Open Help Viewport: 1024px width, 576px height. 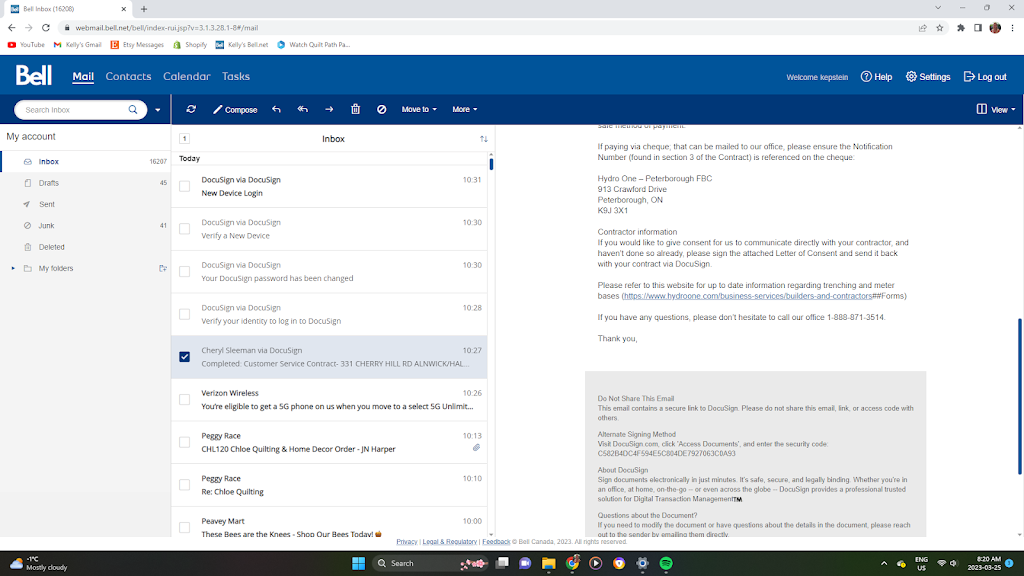876,77
